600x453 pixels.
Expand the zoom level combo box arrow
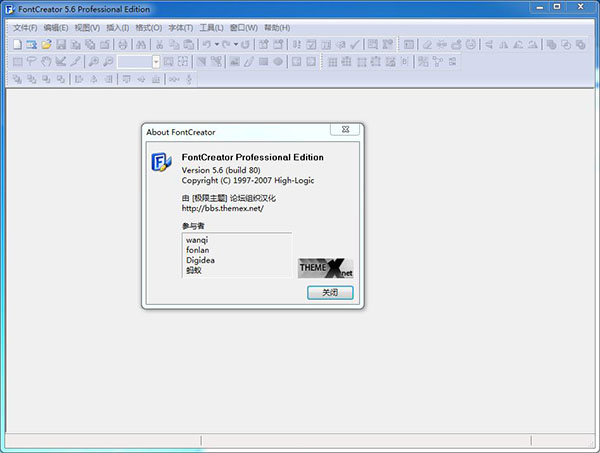tap(156, 62)
